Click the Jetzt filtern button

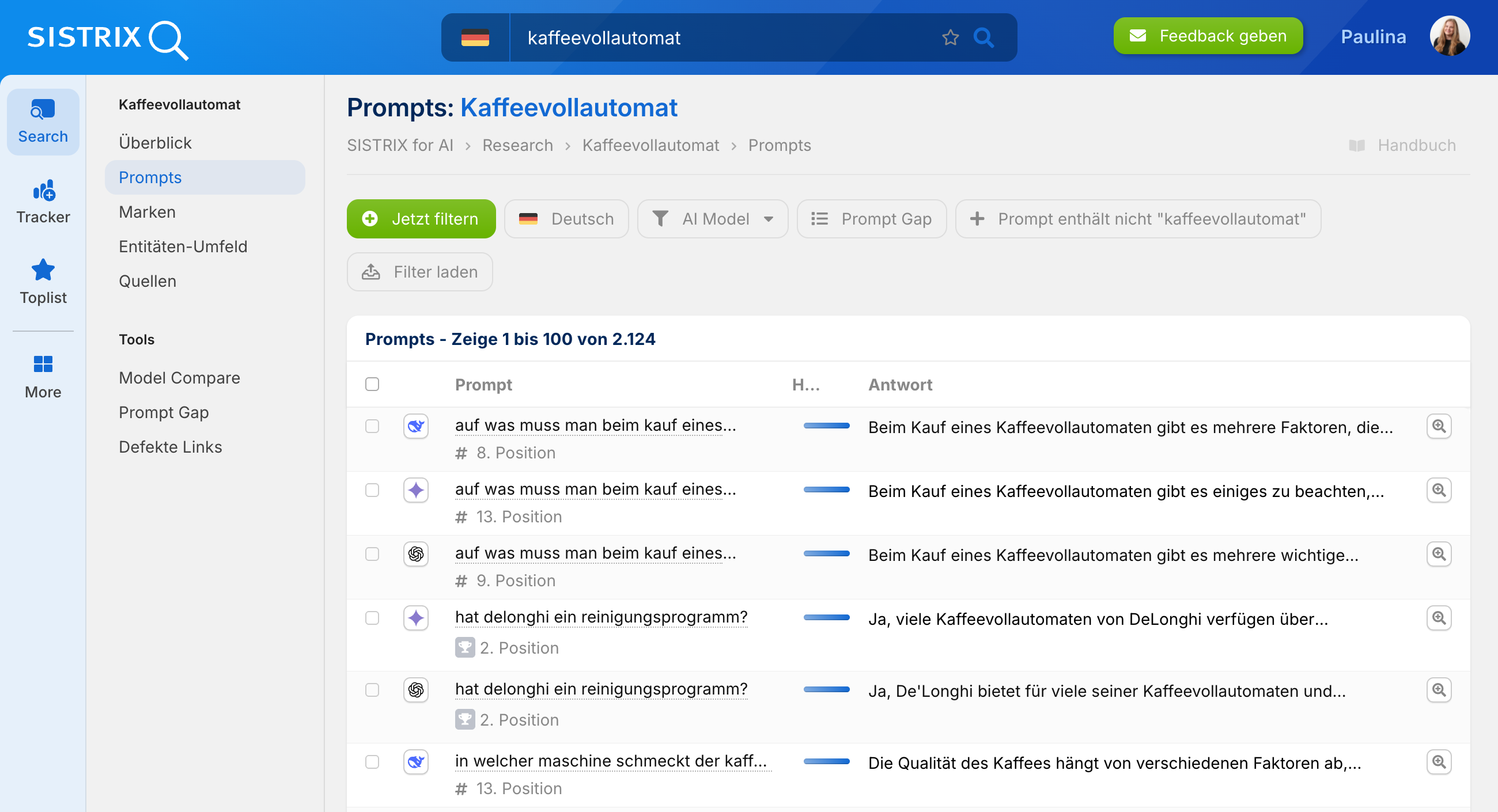pos(421,219)
